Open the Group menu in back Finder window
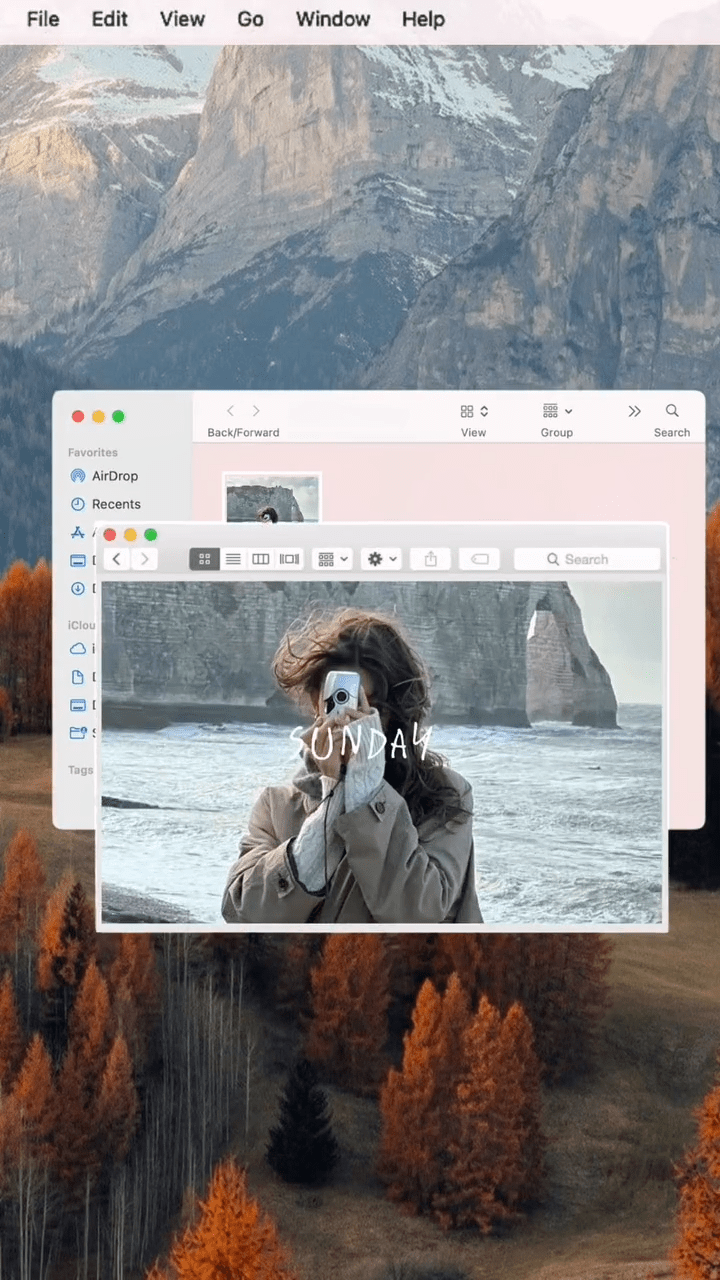Viewport: 720px width, 1280px height. coord(557,412)
